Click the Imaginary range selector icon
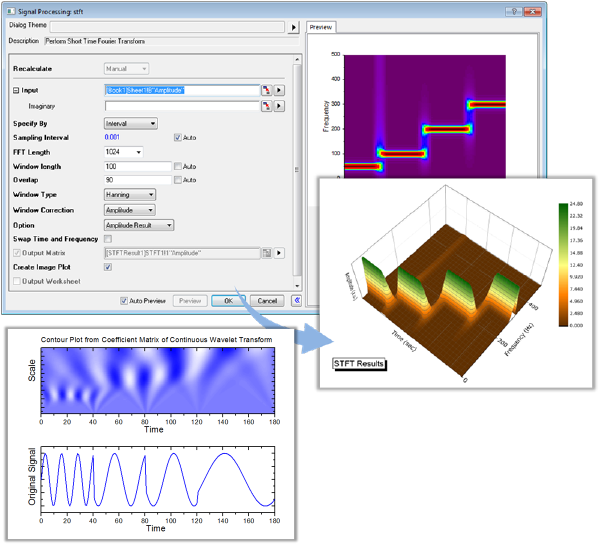601x545 pixels. (267, 104)
